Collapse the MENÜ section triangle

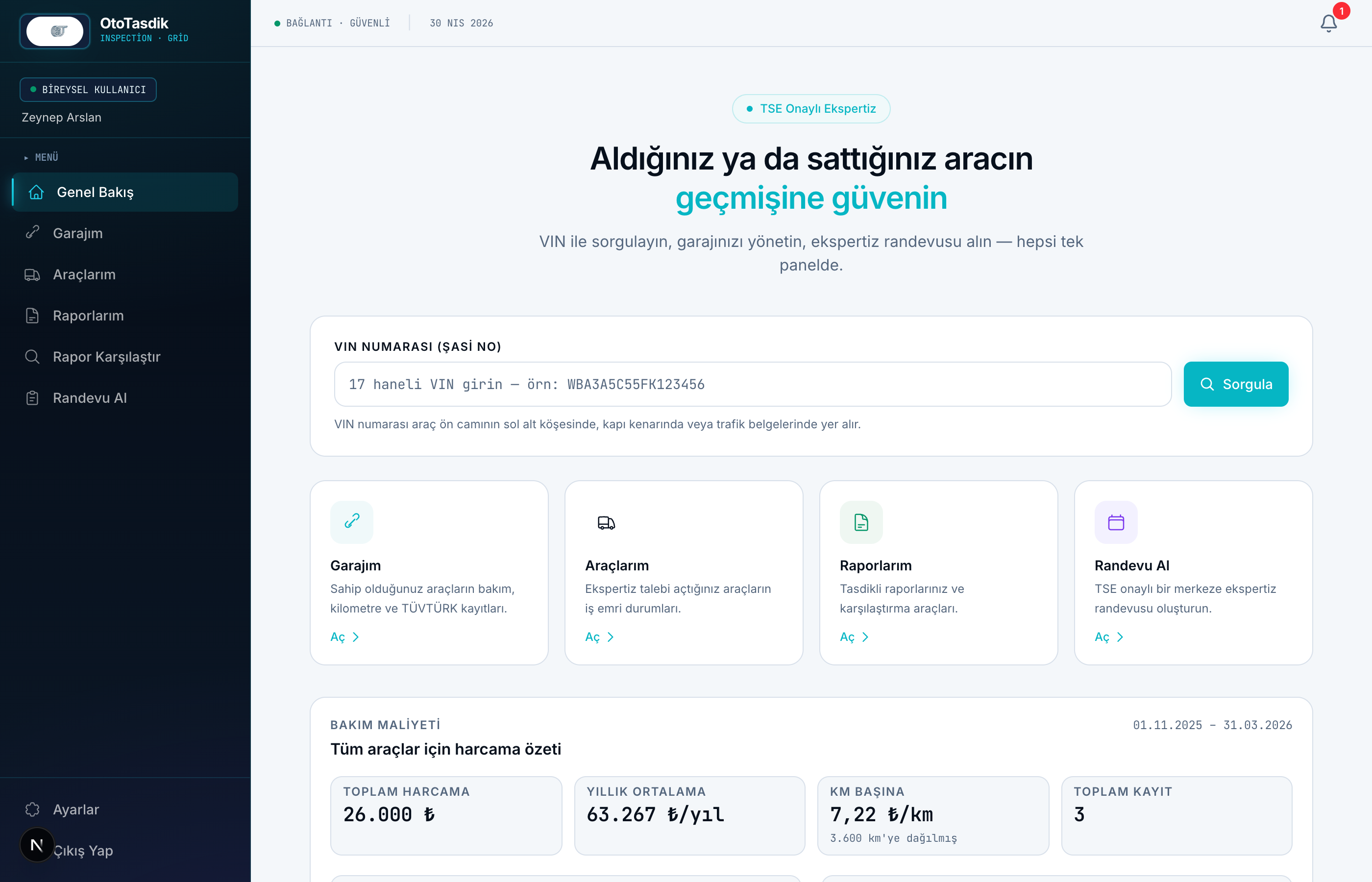pos(26,157)
